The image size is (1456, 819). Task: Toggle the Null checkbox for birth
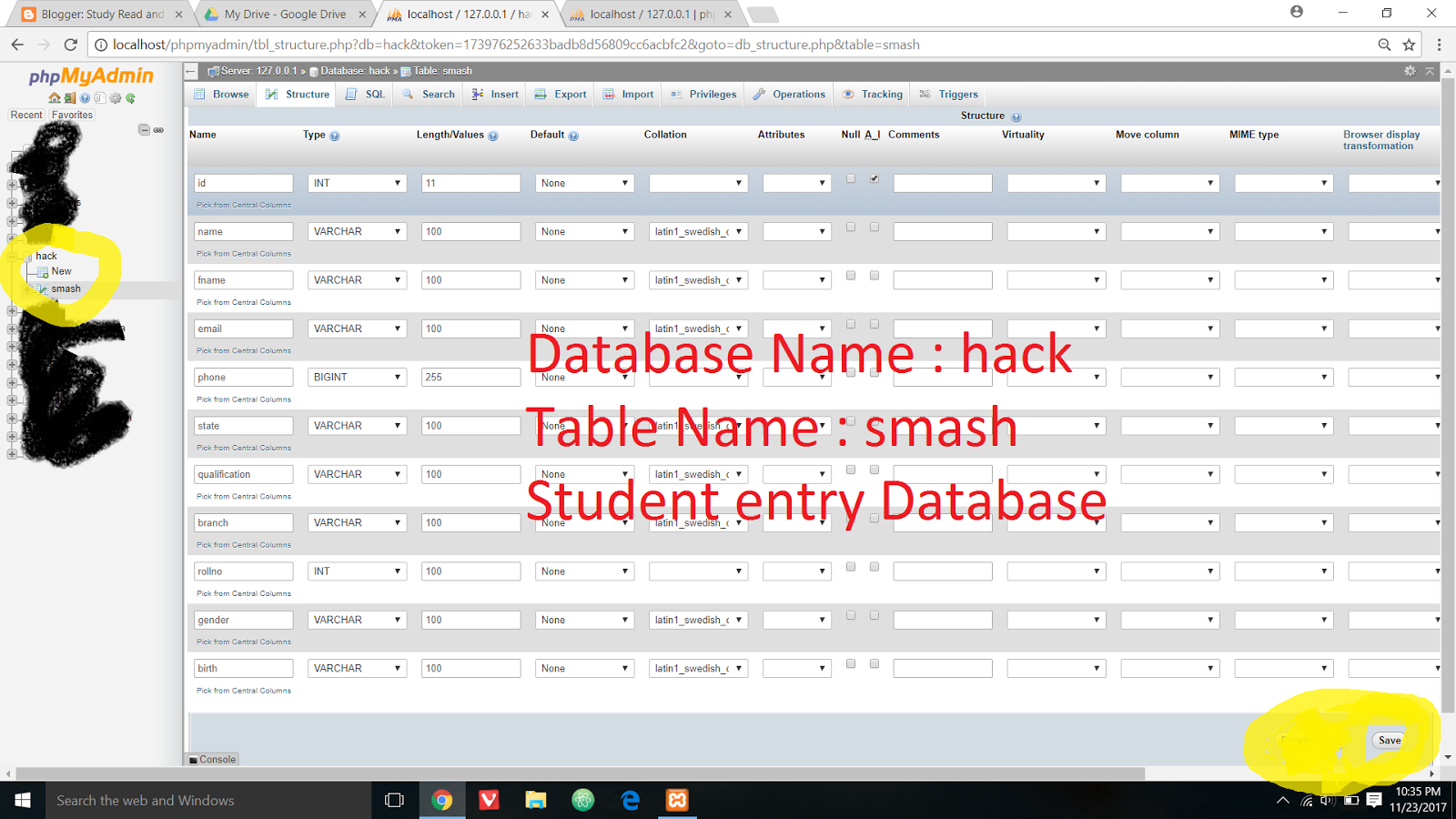pyautogui.click(x=851, y=664)
